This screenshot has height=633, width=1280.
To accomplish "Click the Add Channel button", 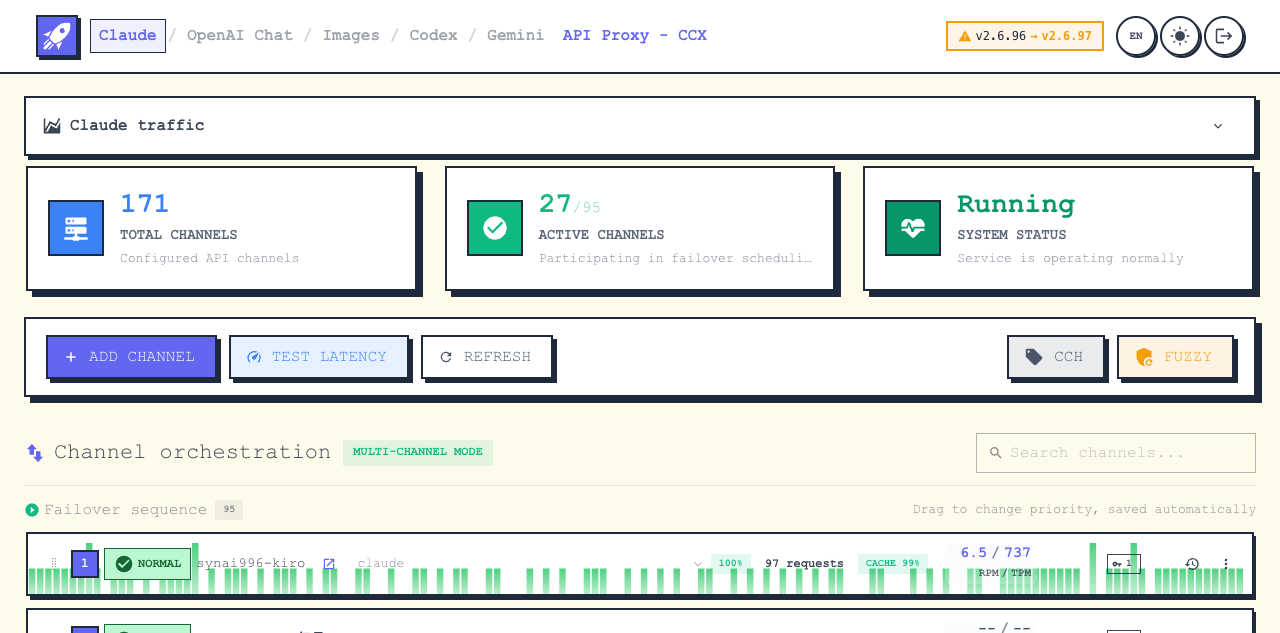I will pyautogui.click(x=131, y=357).
